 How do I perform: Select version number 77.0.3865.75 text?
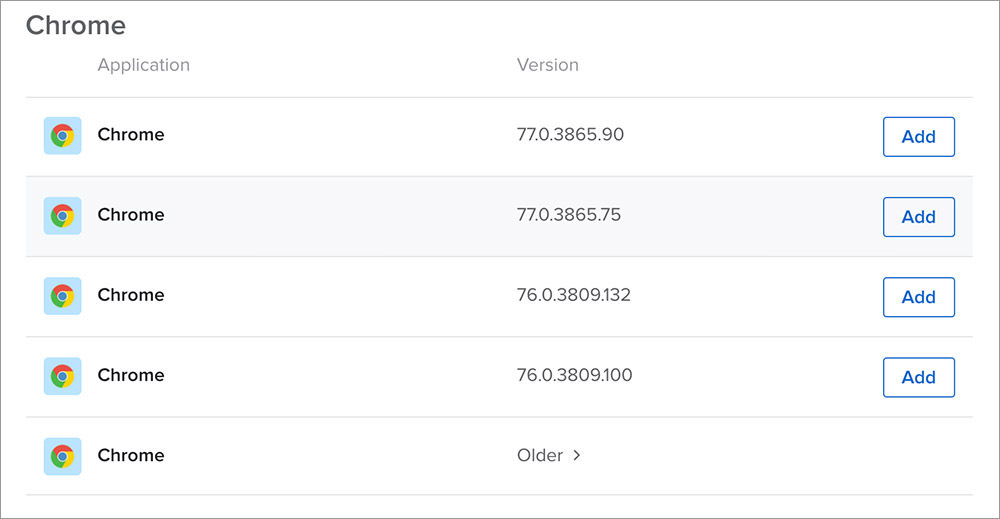point(569,215)
